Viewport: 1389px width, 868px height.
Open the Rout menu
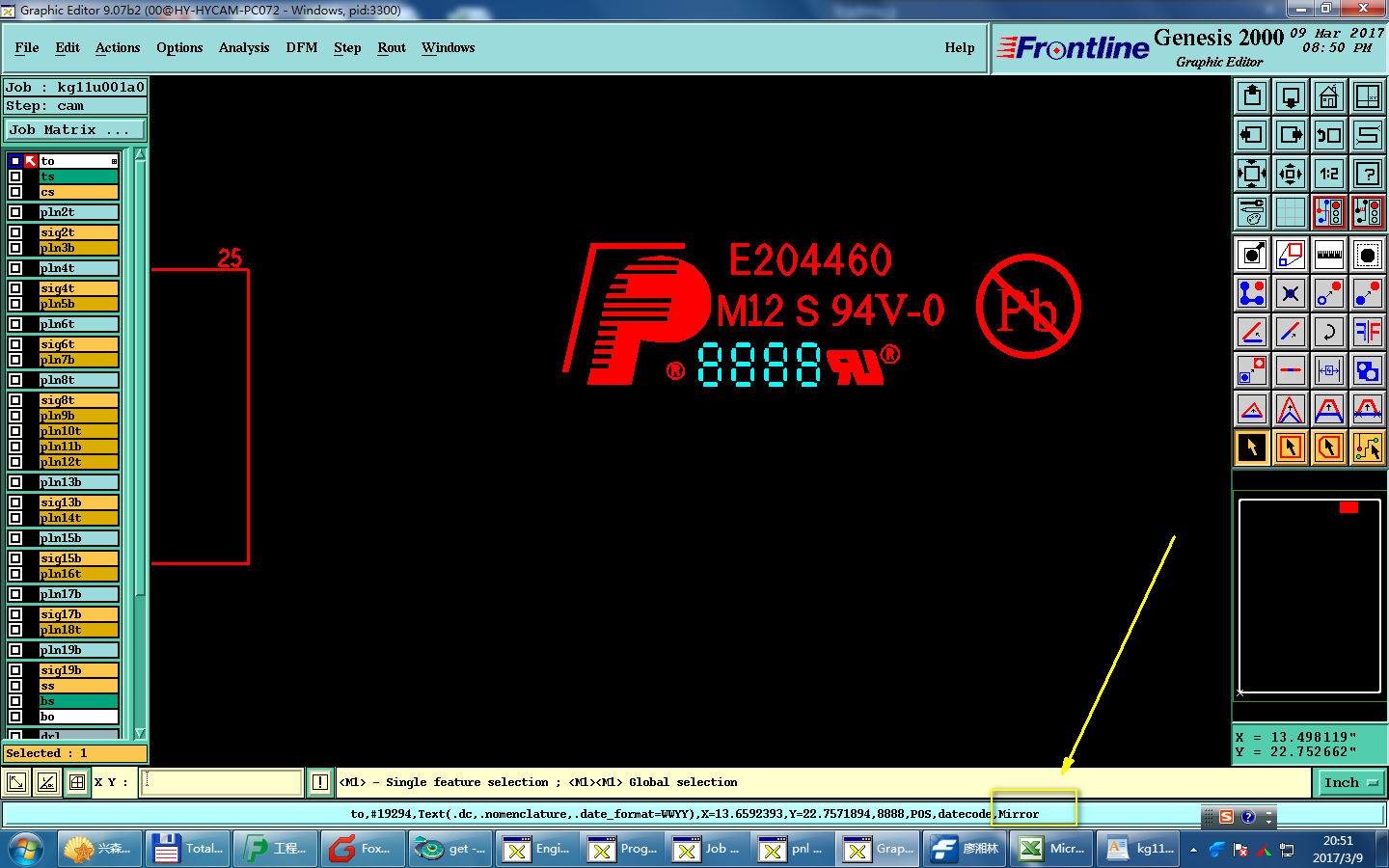[x=392, y=47]
